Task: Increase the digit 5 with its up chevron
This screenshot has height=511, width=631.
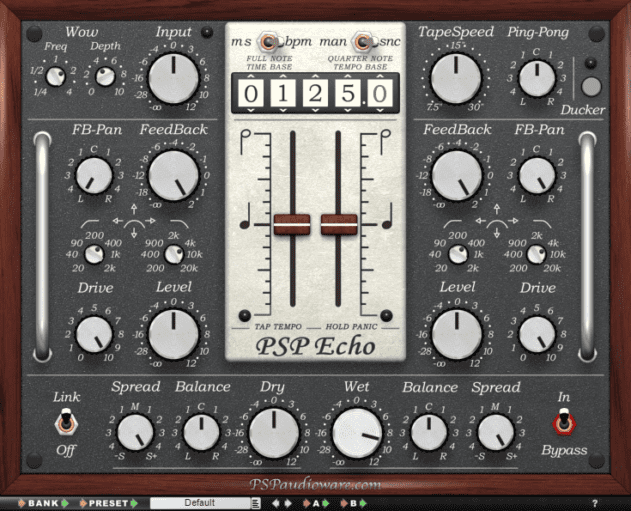Action: pyautogui.click(x=348, y=76)
